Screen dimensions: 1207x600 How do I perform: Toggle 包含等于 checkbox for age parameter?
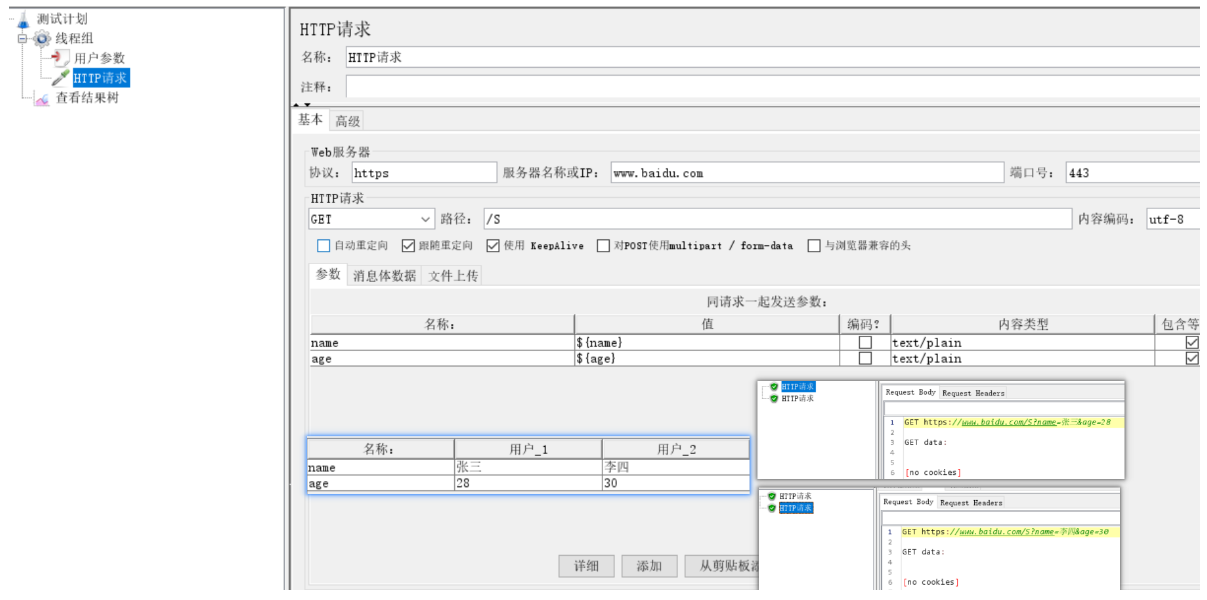click(1192, 358)
